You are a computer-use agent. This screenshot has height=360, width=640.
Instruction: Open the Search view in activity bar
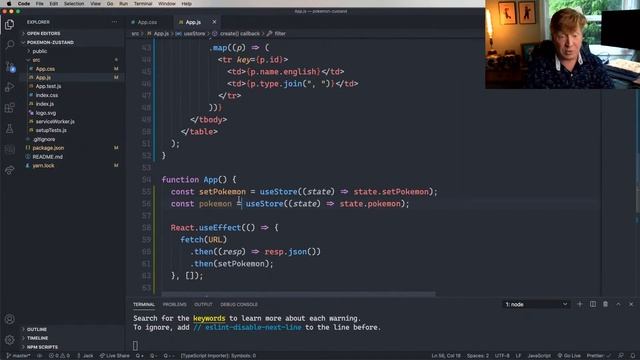[9, 45]
